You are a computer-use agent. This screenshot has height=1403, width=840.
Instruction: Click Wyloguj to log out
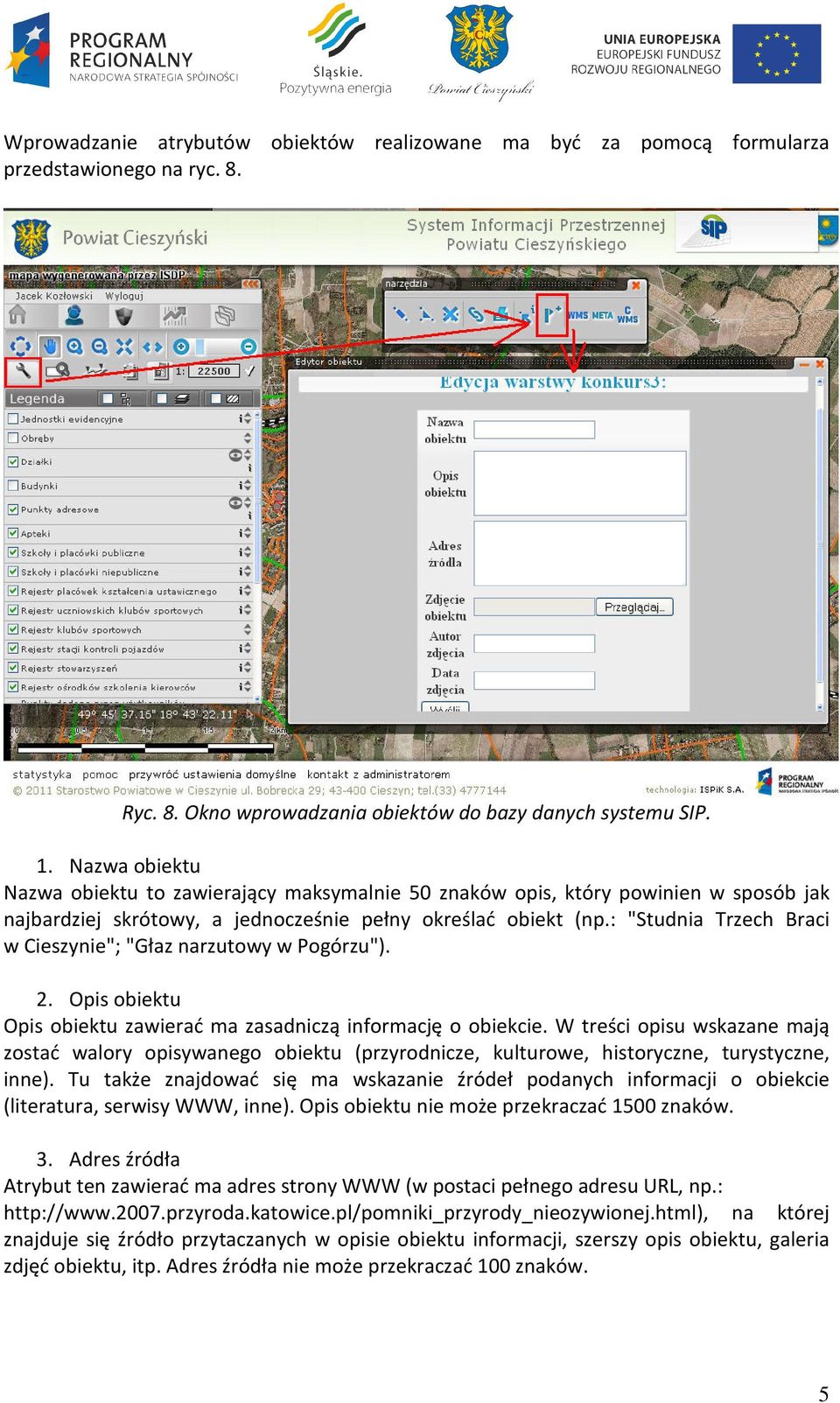124,296
